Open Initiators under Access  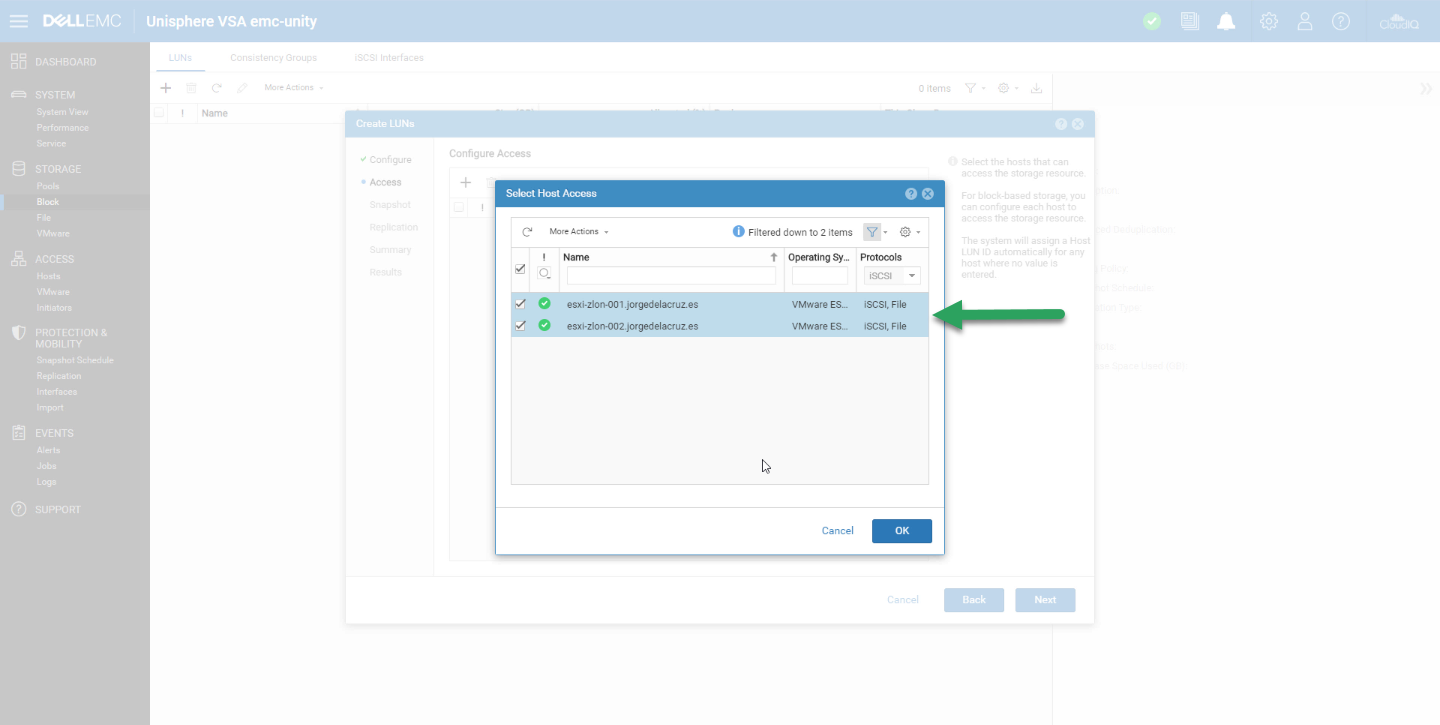[x=54, y=308]
